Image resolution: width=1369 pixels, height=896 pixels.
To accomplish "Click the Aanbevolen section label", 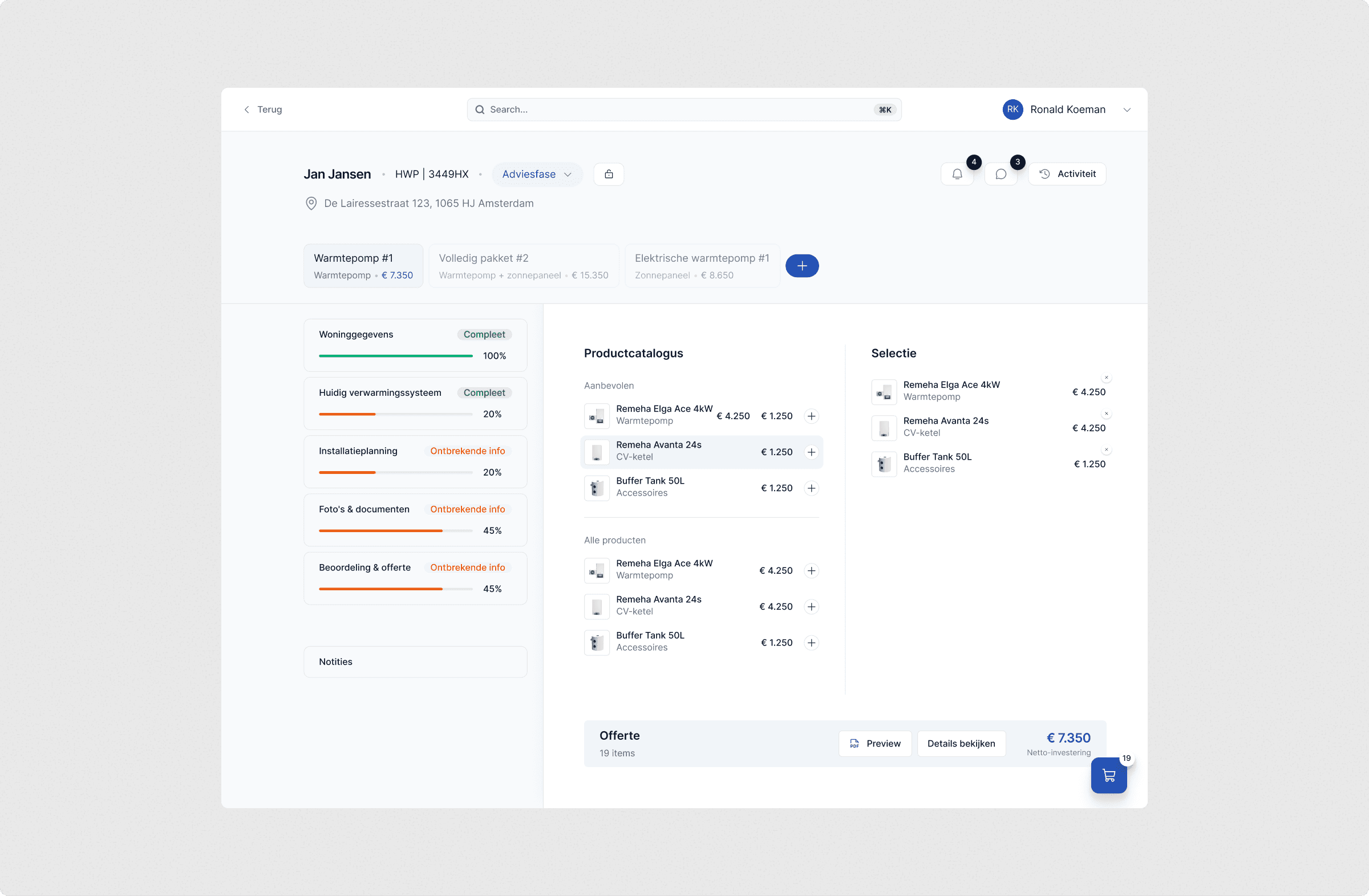I will tap(609, 386).
